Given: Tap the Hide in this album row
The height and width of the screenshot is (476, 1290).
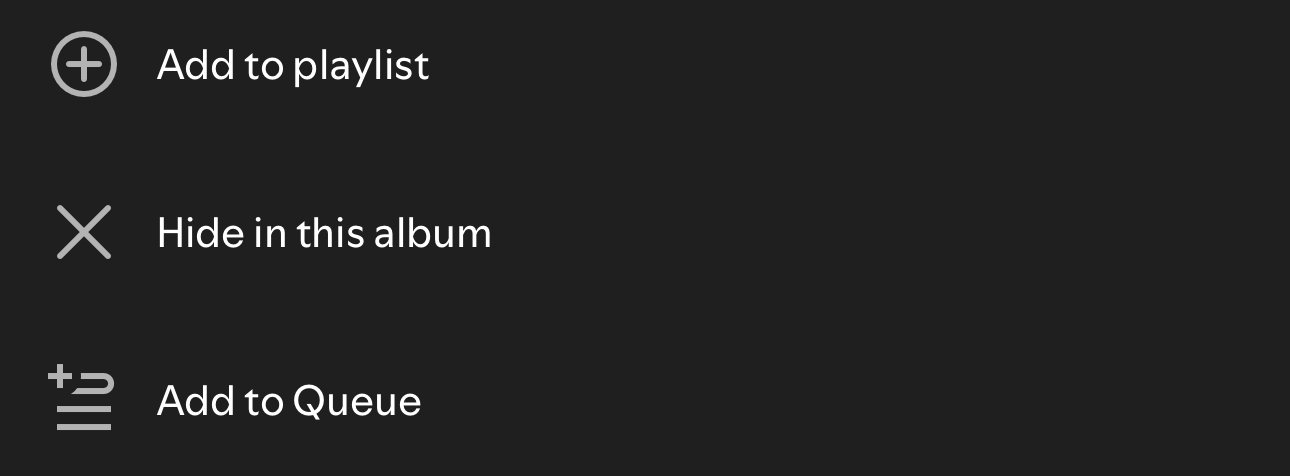Looking at the screenshot, I should pyautogui.click(x=324, y=234).
